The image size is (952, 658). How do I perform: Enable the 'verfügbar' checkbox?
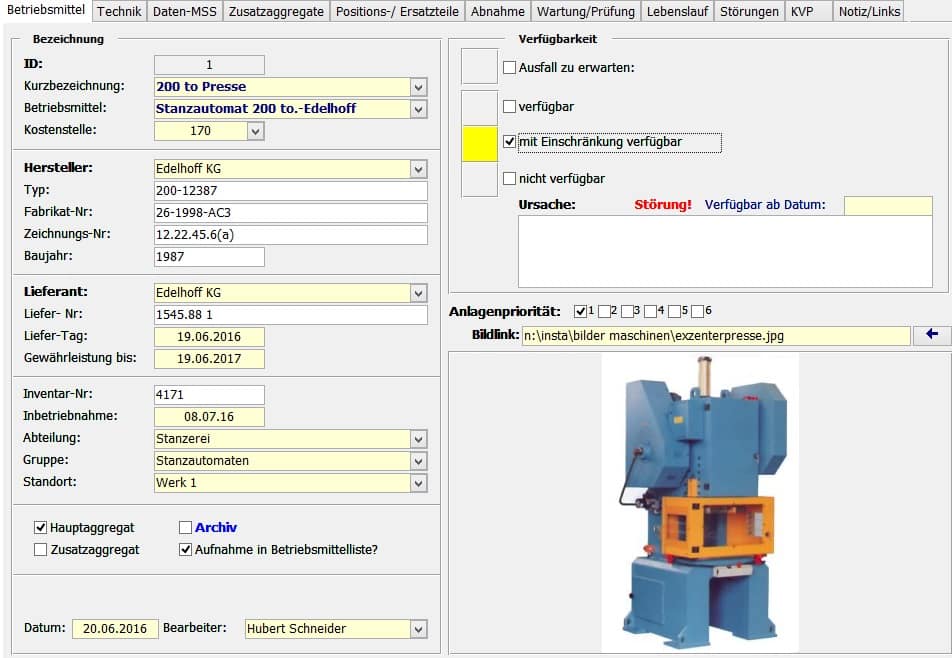pos(510,106)
